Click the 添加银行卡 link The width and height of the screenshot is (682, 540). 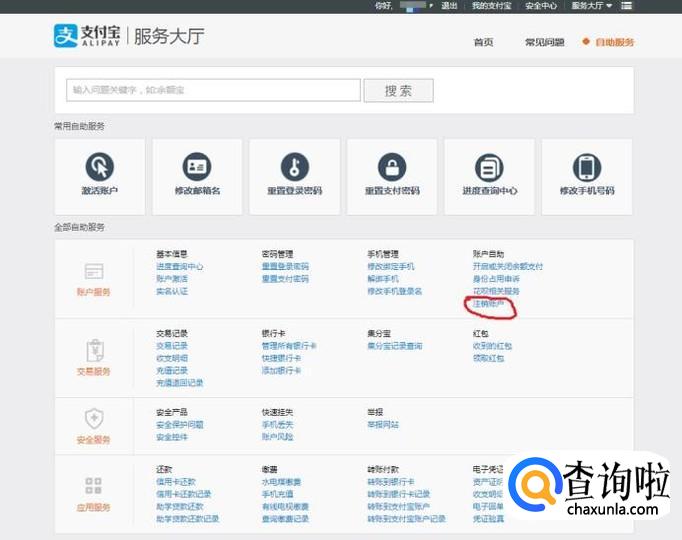pos(281,370)
